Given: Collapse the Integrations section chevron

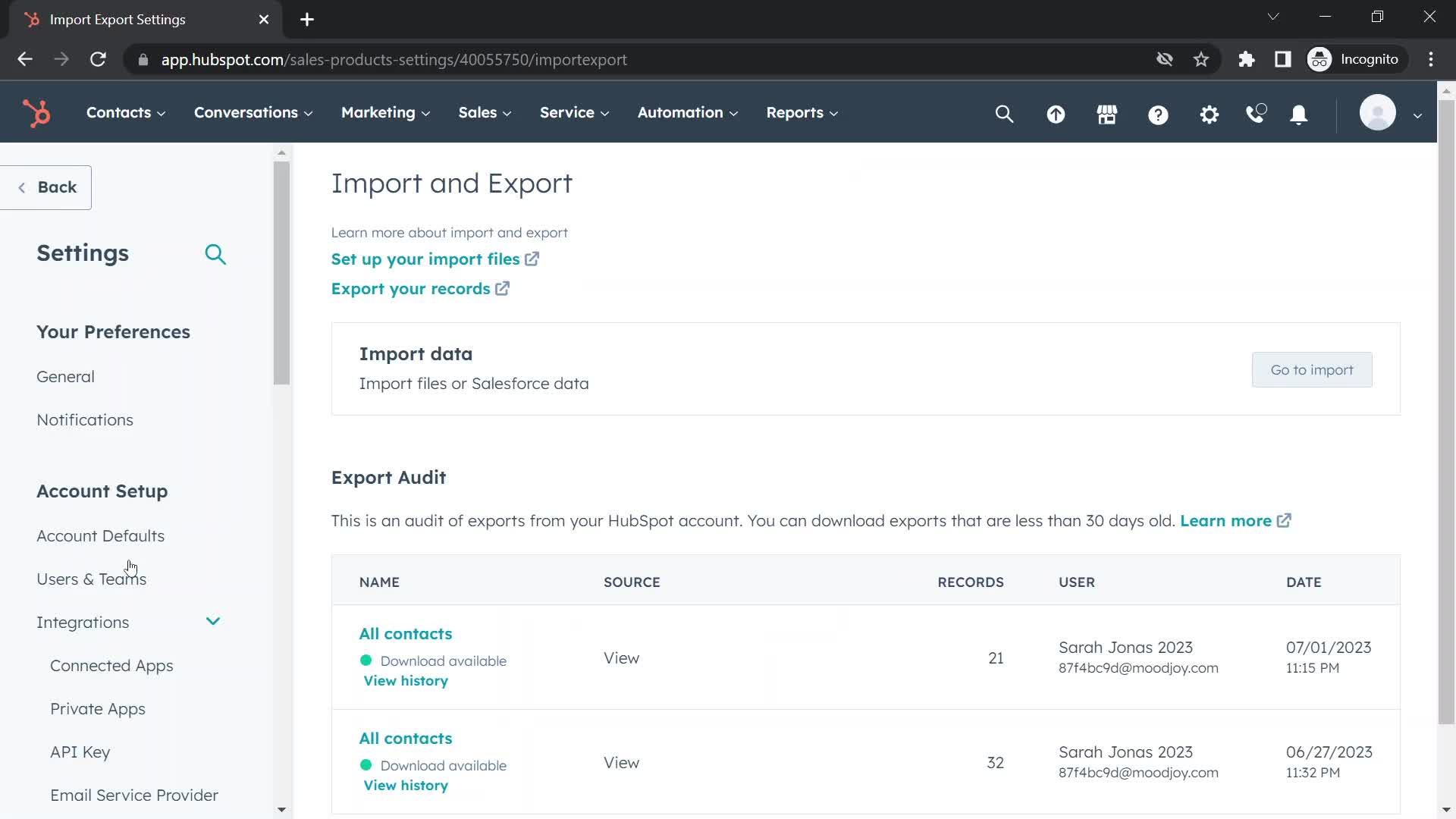Looking at the screenshot, I should pyautogui.click(x=213, y=622).
